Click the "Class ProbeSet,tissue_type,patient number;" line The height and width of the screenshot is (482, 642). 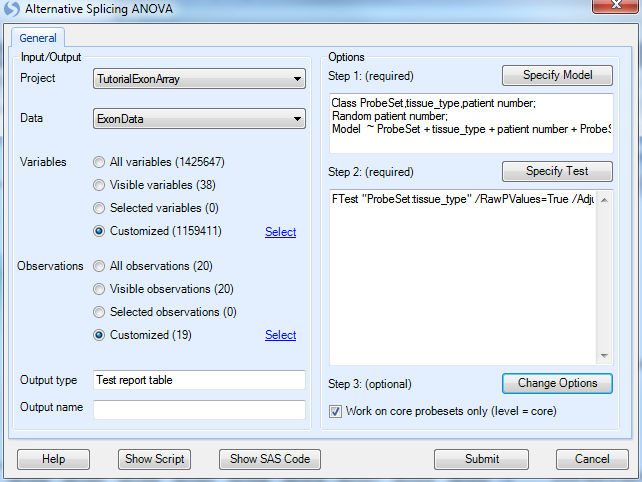[x=434, y=103]
